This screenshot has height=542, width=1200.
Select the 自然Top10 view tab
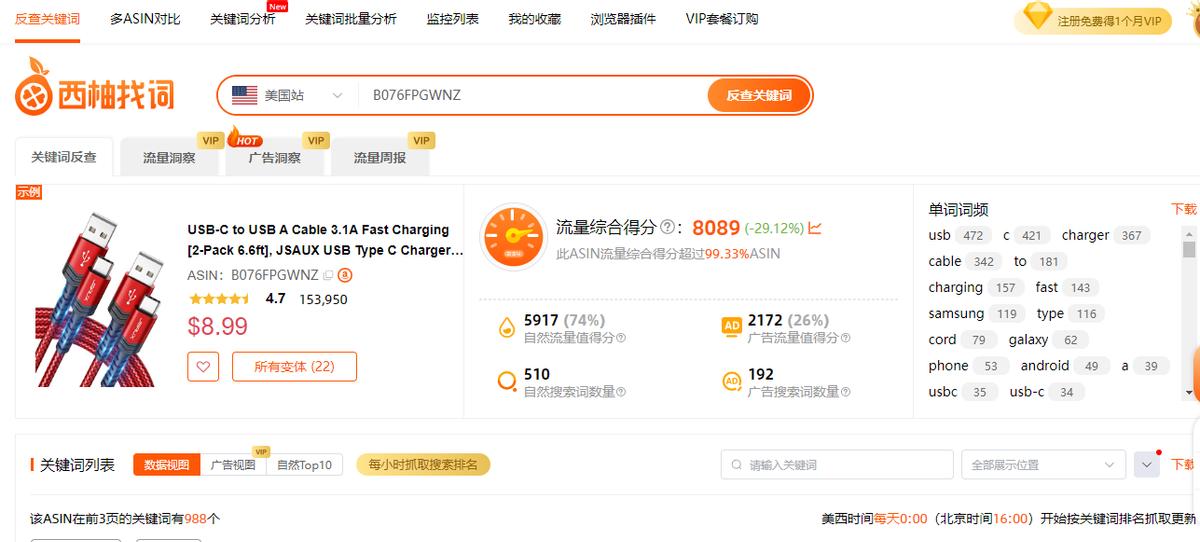point(305,465)
